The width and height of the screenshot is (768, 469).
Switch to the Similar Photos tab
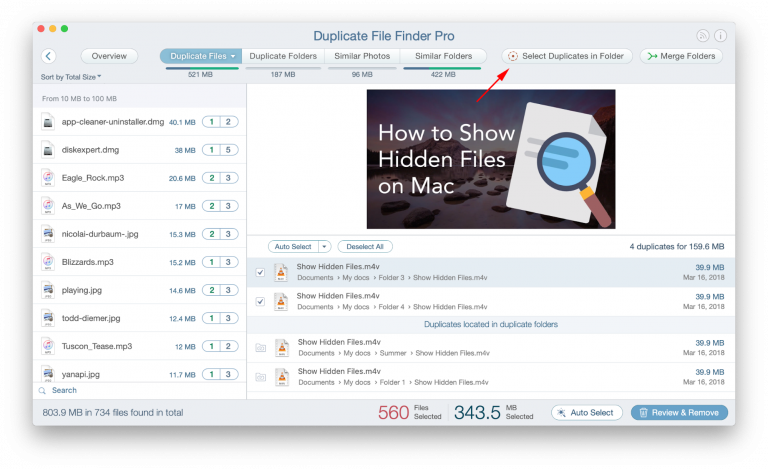click(x=362, y=56)
